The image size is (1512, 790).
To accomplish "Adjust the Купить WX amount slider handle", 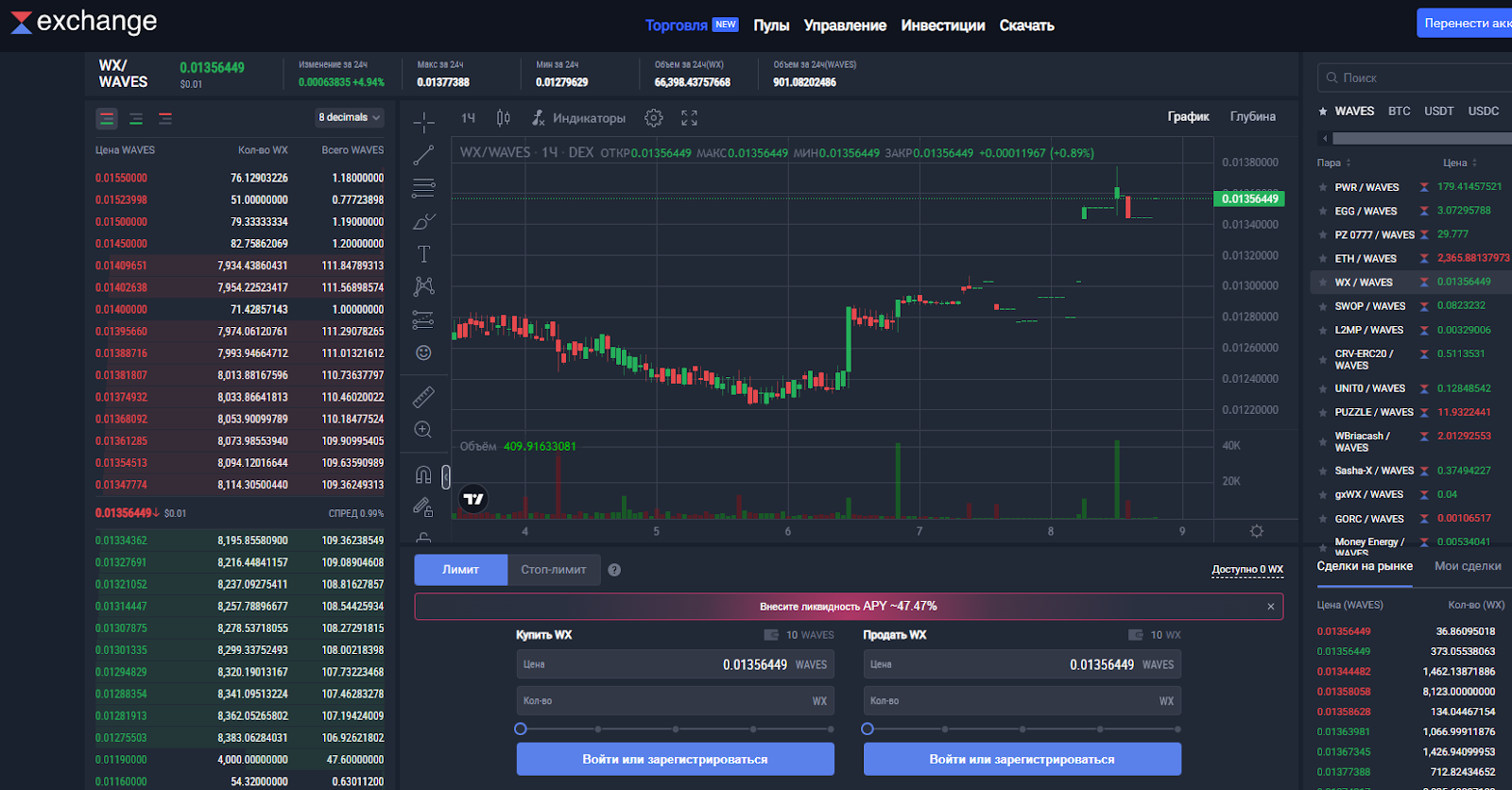I will (x=521, y=729).
